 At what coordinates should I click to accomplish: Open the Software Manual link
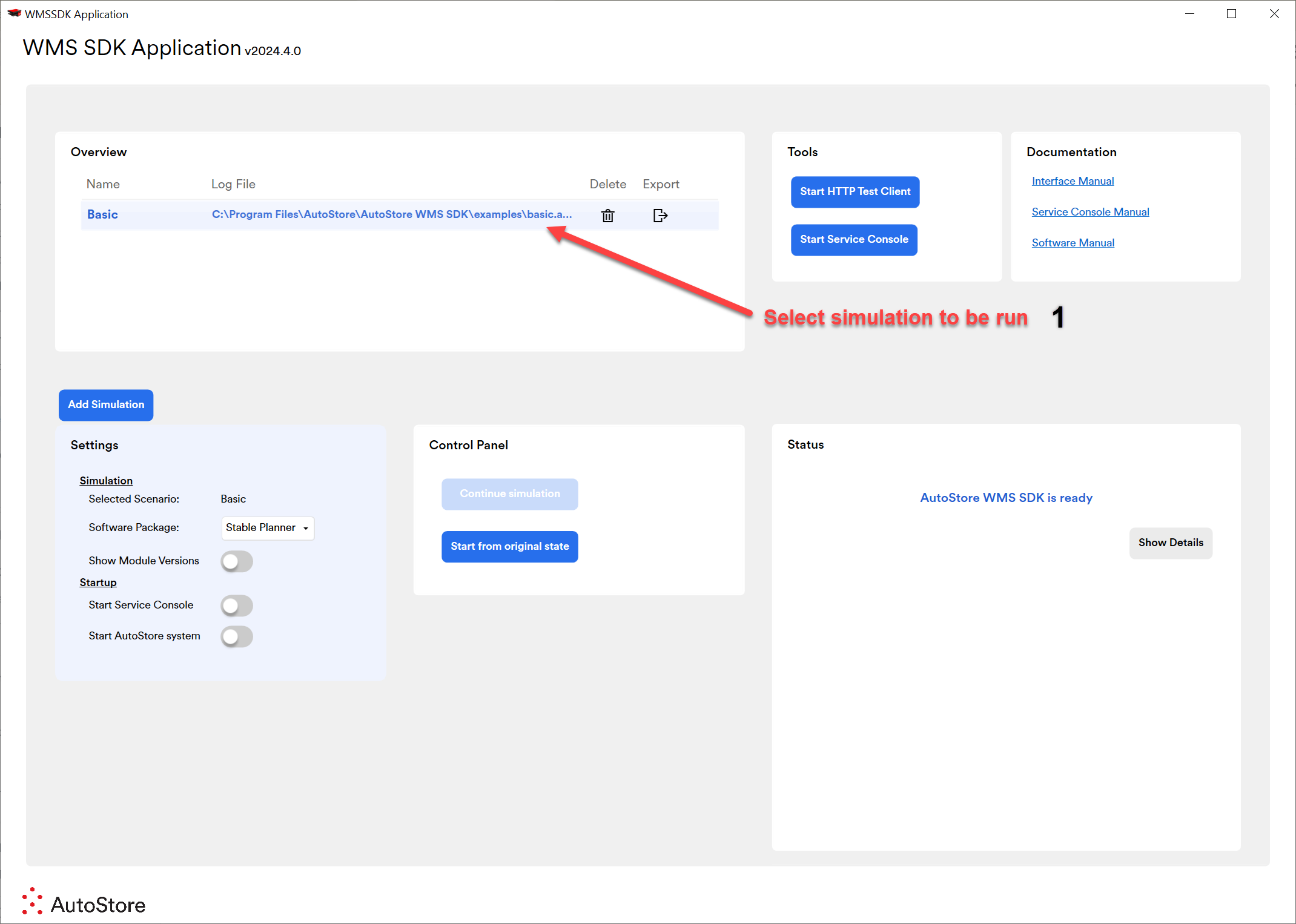[x=1073, y=243]
